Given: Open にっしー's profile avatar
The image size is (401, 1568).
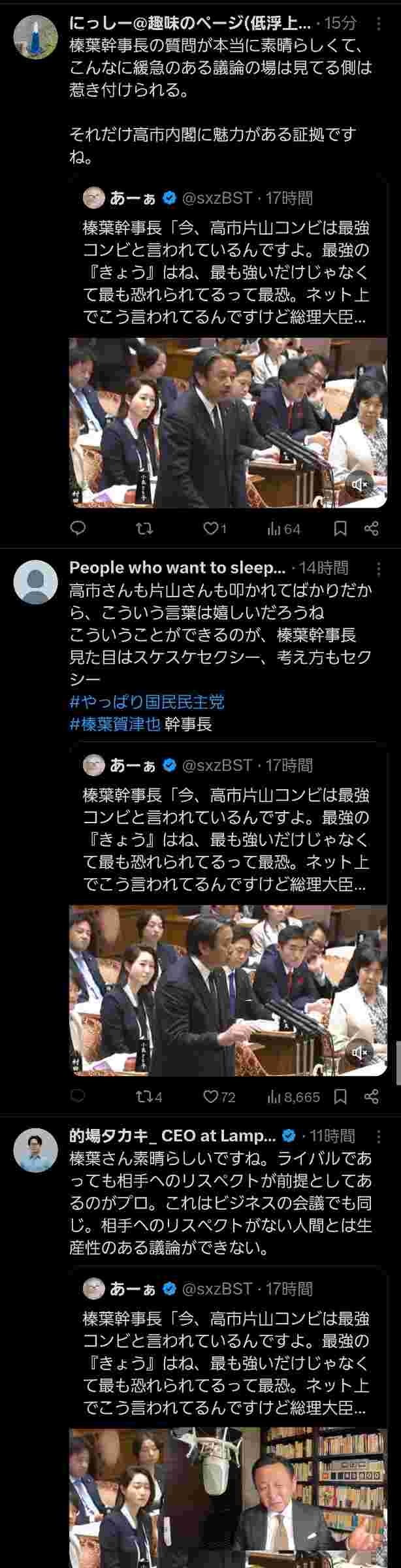Looking at the screenshot, I should (x=36, y=37).
